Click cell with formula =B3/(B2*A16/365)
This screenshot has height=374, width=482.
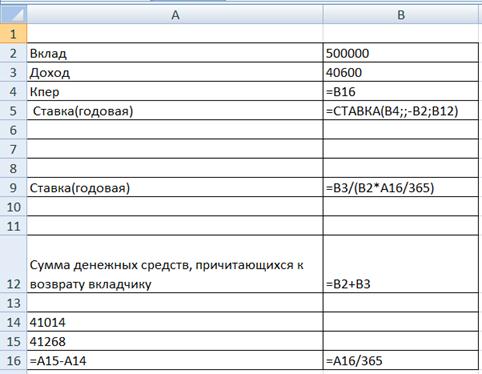pos(401,188)
